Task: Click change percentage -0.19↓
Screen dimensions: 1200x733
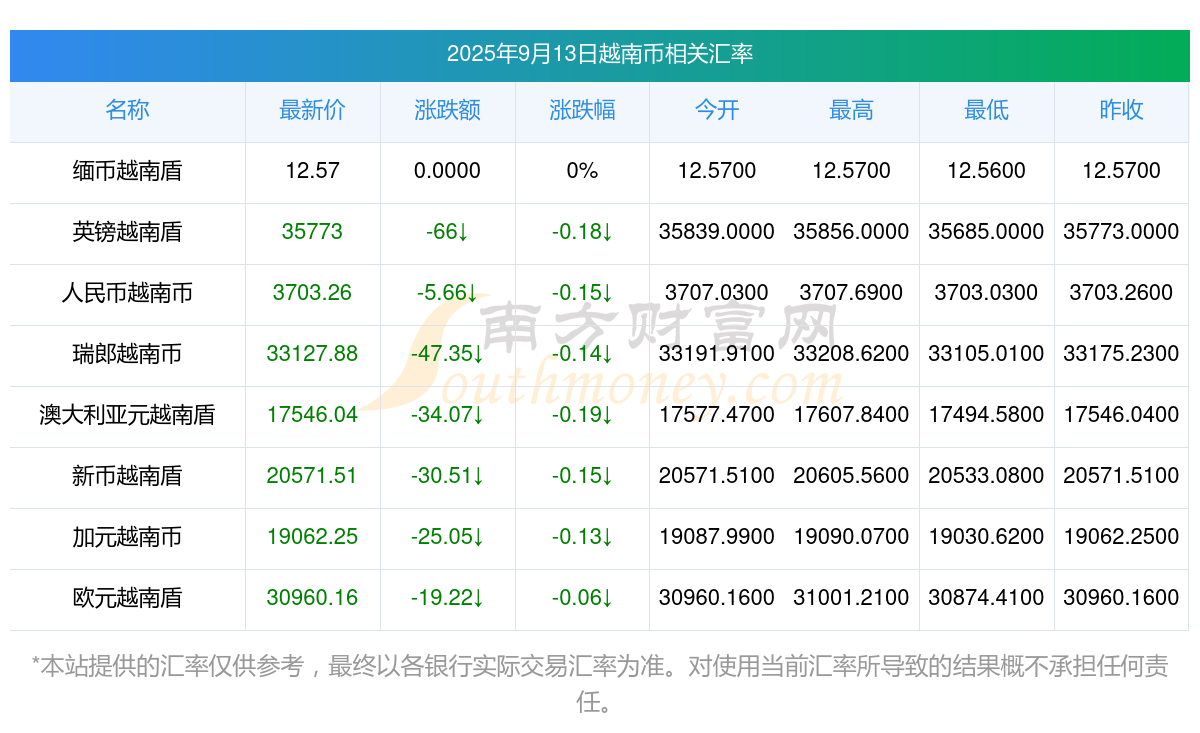Action: [582, 415]
